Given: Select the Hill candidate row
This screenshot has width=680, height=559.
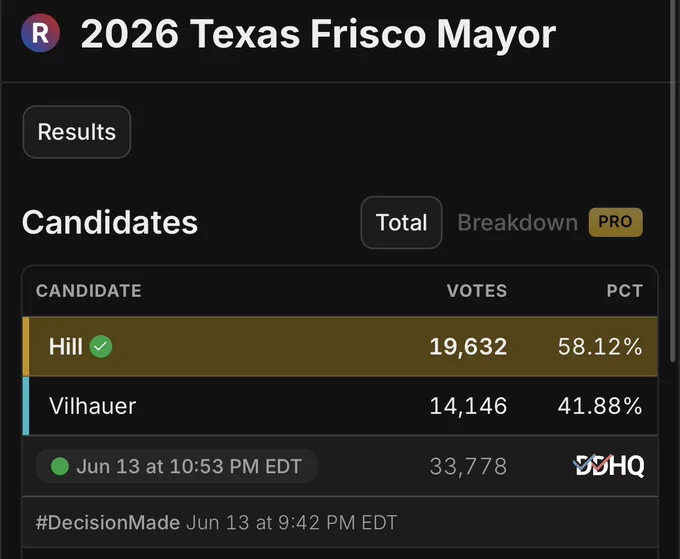Looking at the screenshot, I should coord(340,347).
